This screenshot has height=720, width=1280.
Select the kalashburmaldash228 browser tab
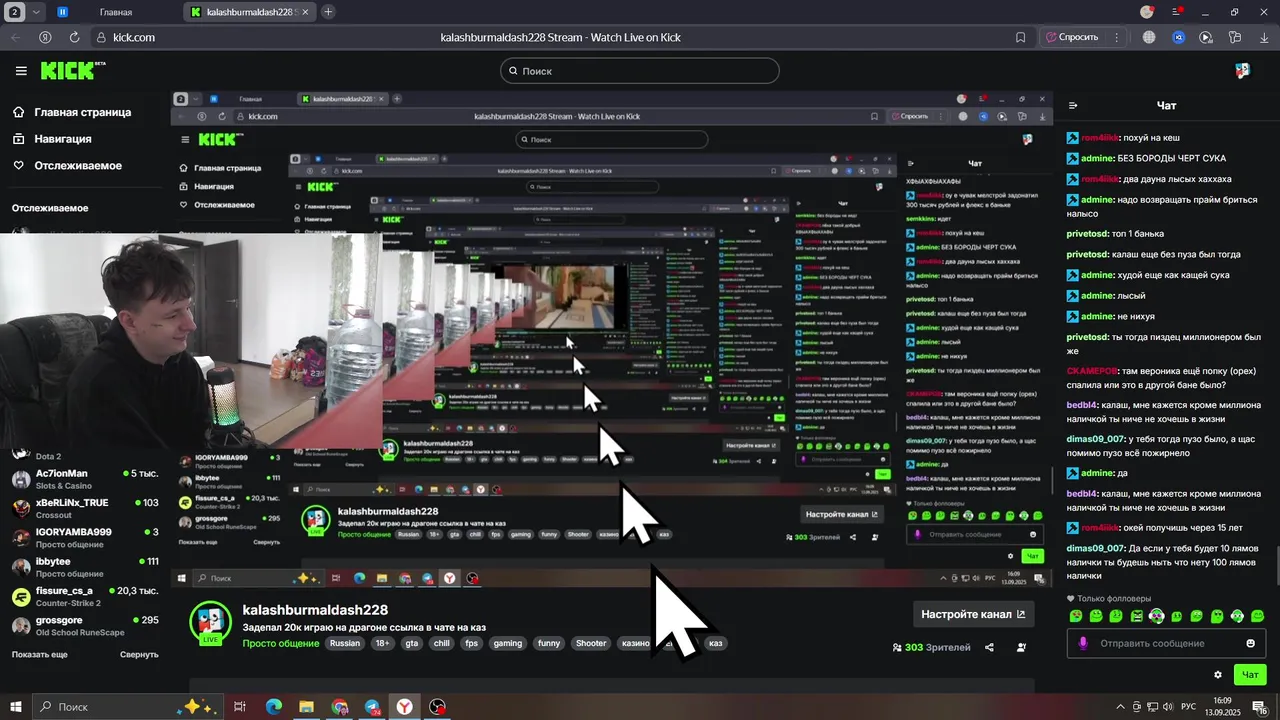[x=250, y=12]
